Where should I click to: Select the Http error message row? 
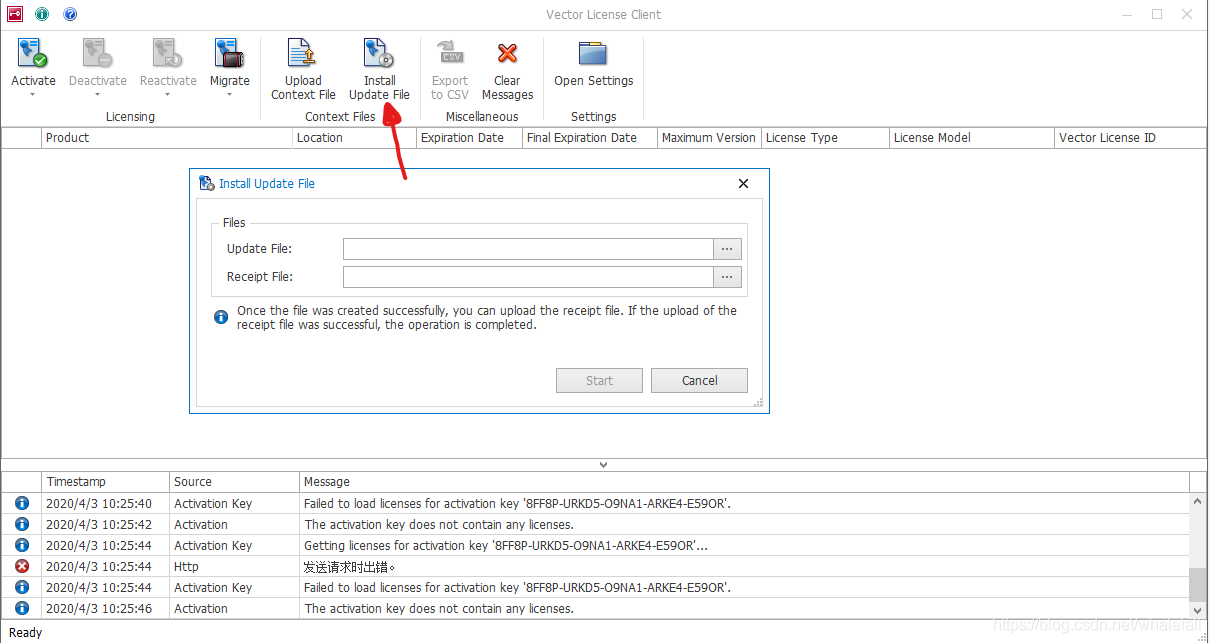(x=596, y=567)
